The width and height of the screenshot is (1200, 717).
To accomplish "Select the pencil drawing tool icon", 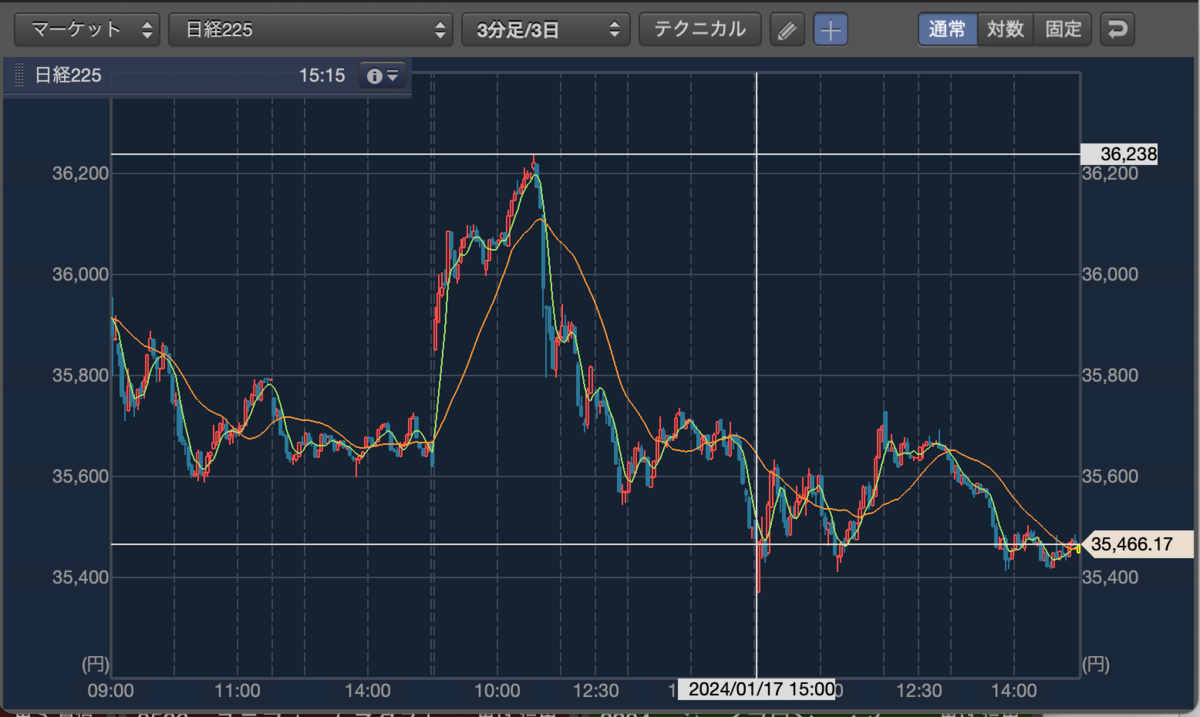I will coord(788,30).
